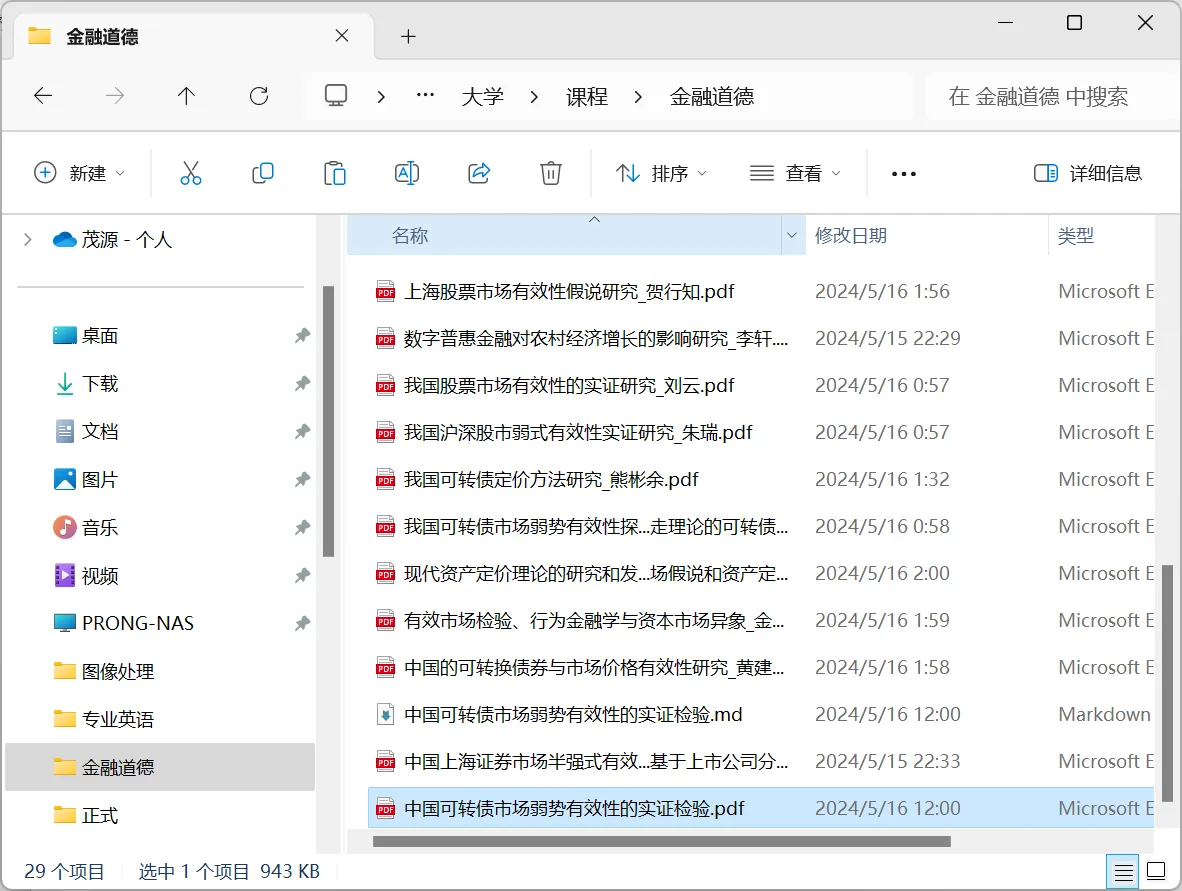Go up one folder level

tap(186, 96)
